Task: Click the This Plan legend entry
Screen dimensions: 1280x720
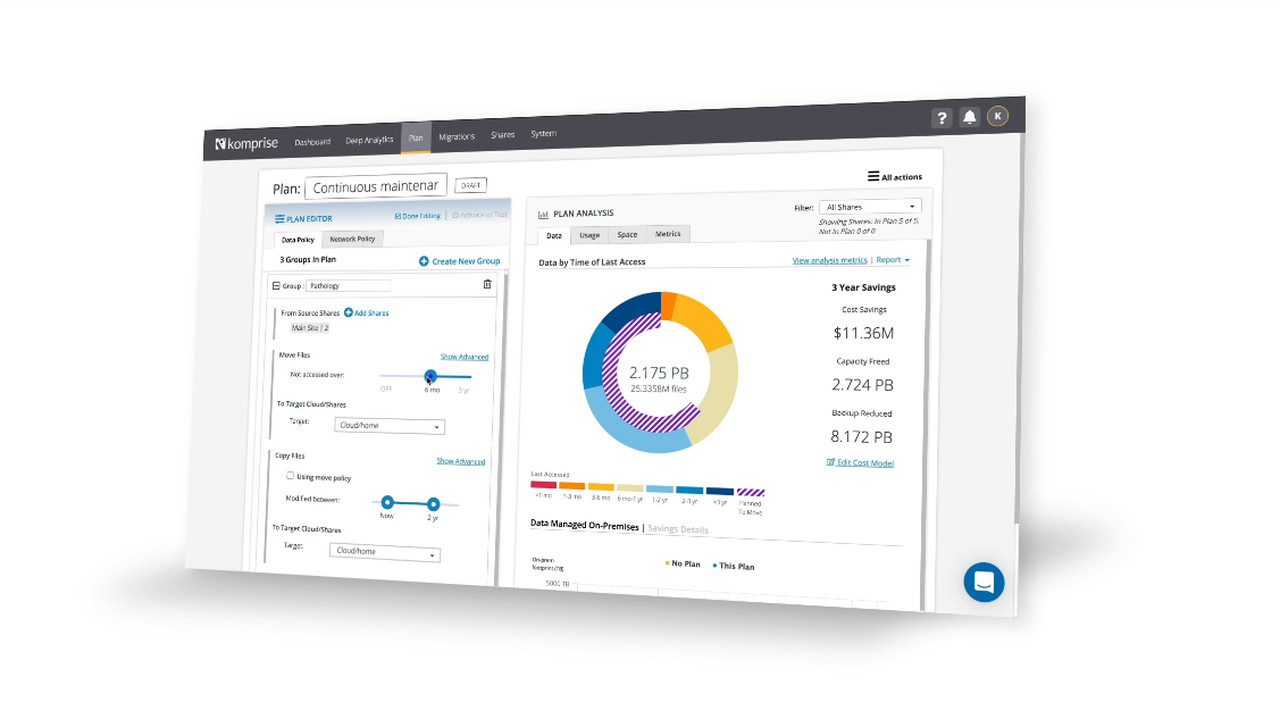Action: 734,566
